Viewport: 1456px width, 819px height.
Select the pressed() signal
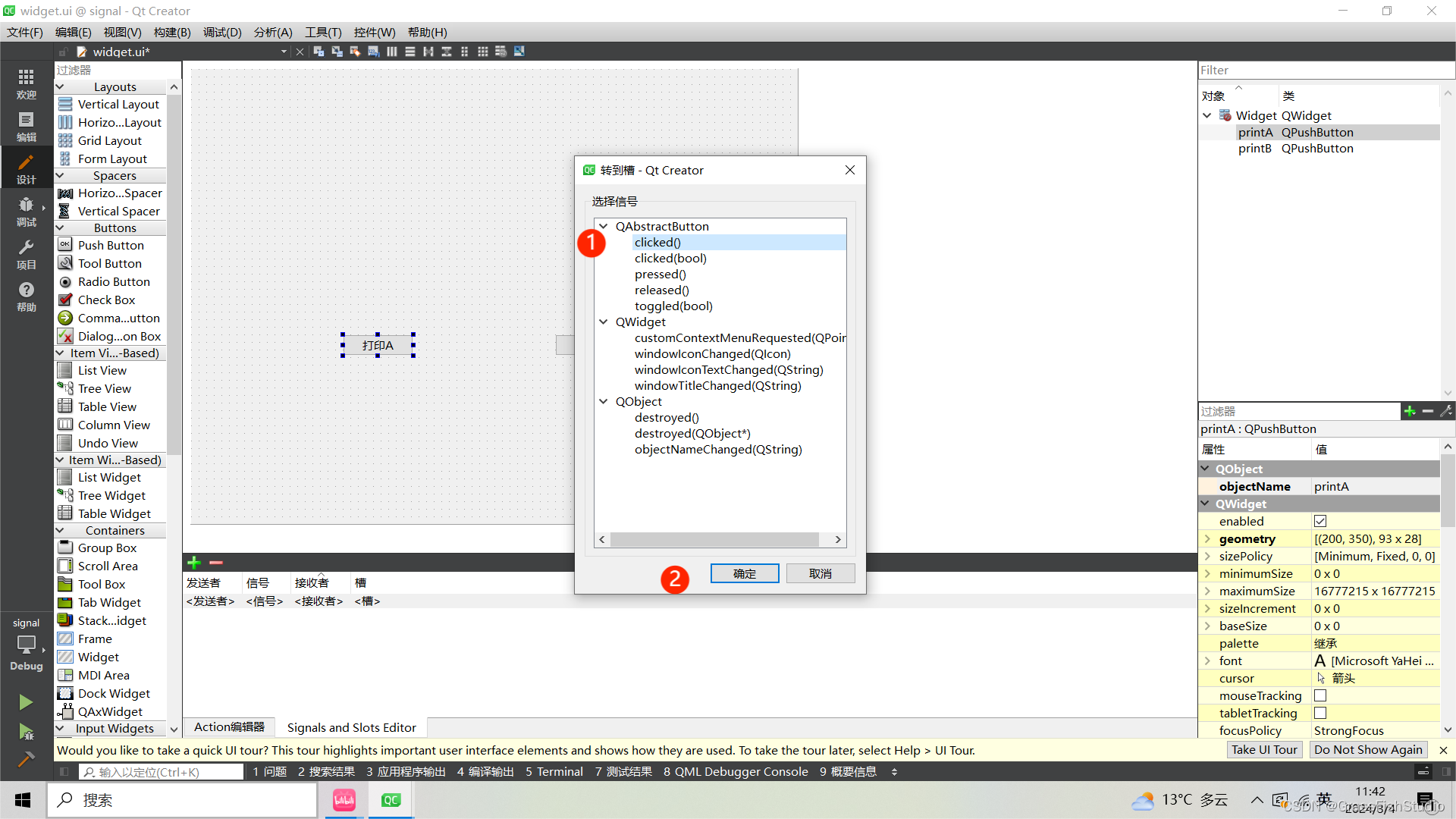coord(660,274)
